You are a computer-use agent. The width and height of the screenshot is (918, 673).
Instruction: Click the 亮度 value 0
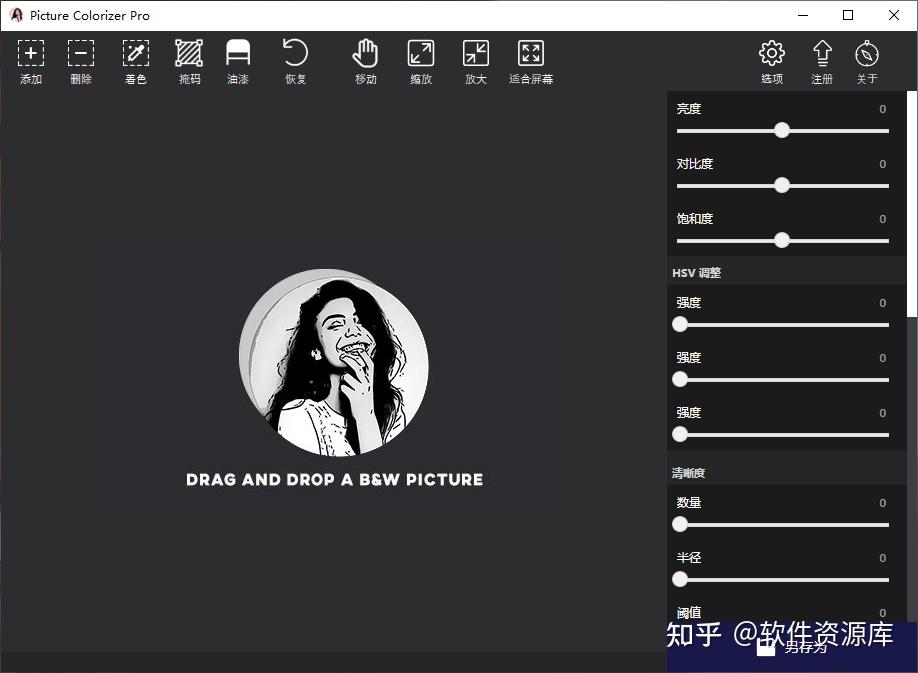[882, 109]
